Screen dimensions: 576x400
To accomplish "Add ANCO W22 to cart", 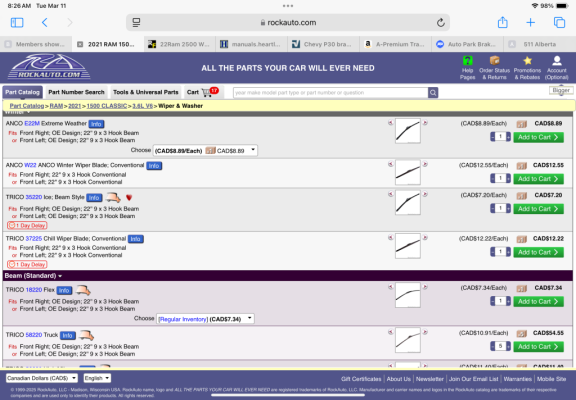I will tap(538, 179).
